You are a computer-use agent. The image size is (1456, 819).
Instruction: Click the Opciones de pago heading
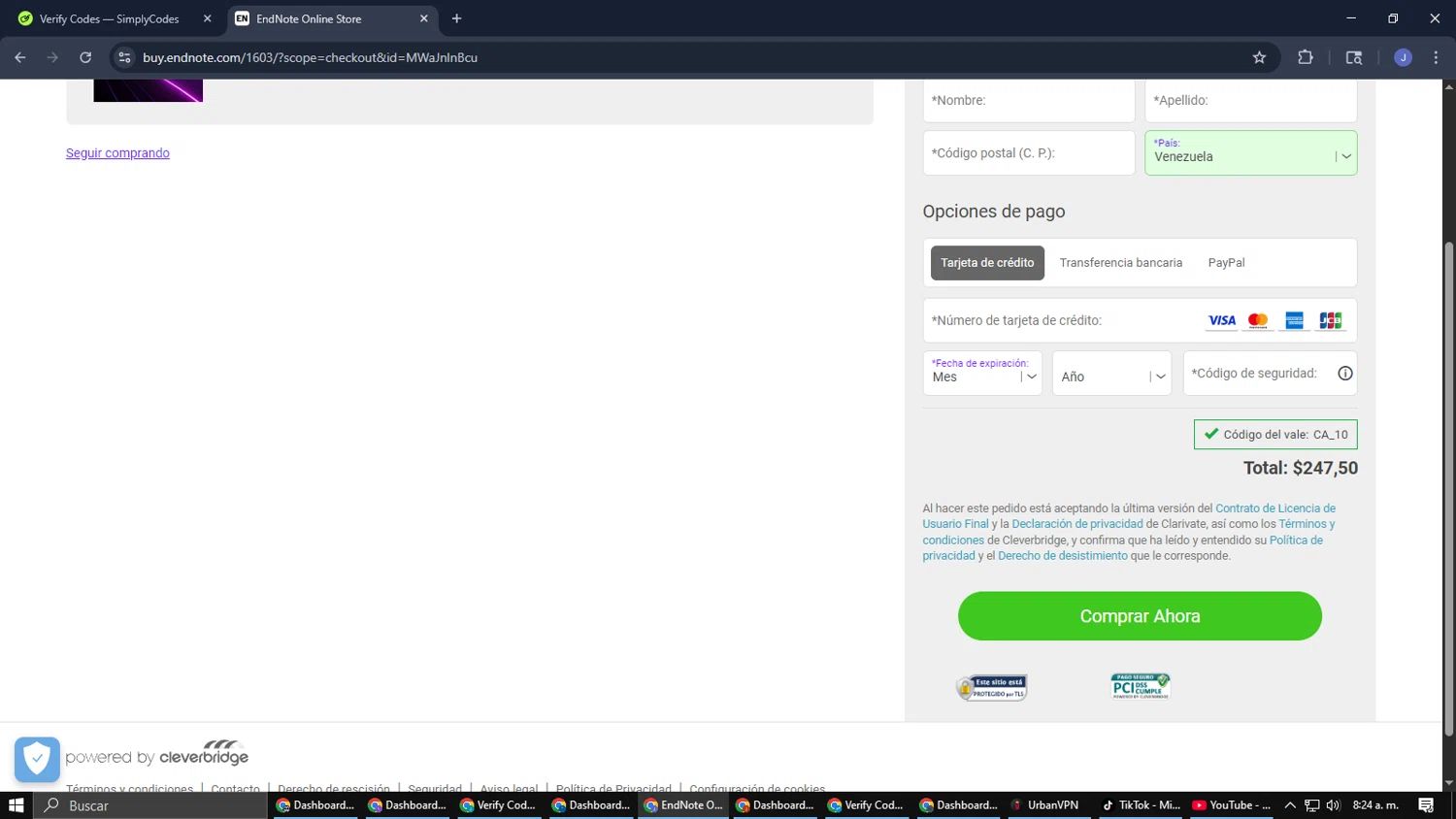click(994, 212)
